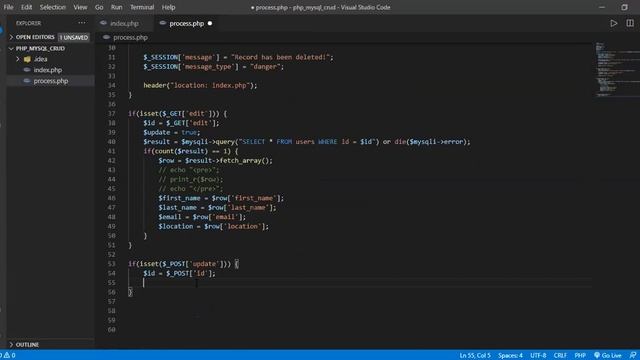Open the View menu

80,7
